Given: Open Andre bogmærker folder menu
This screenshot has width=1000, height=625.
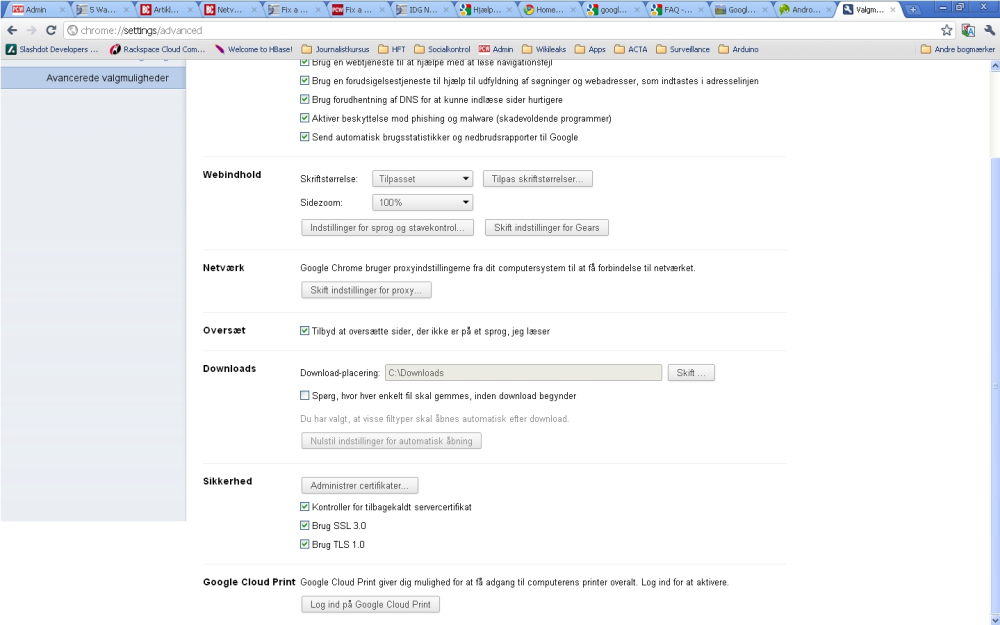Looking at the screenshot, I should tap(957, 49).
